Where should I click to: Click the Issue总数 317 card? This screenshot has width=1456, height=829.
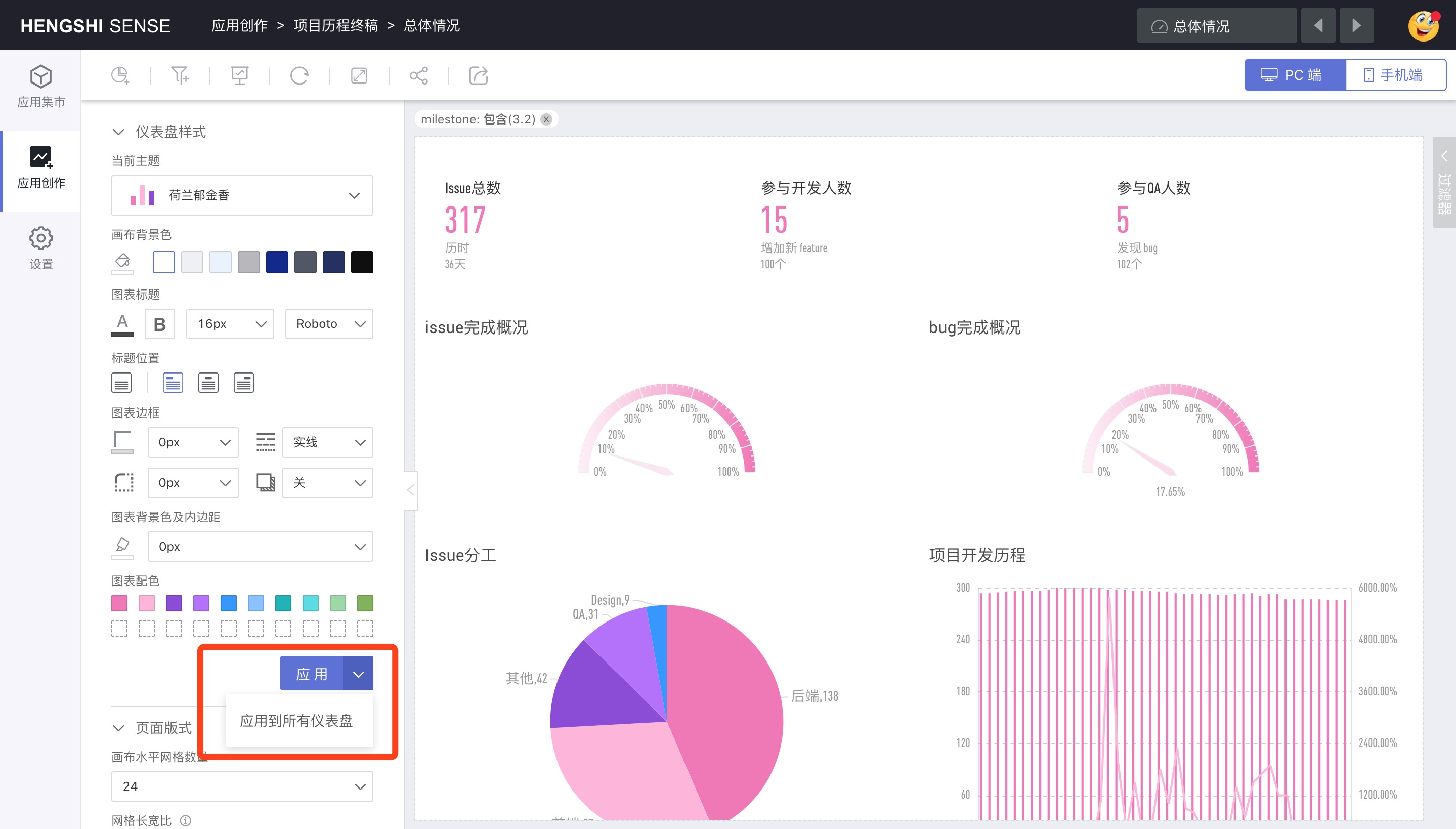coord(473,225)
